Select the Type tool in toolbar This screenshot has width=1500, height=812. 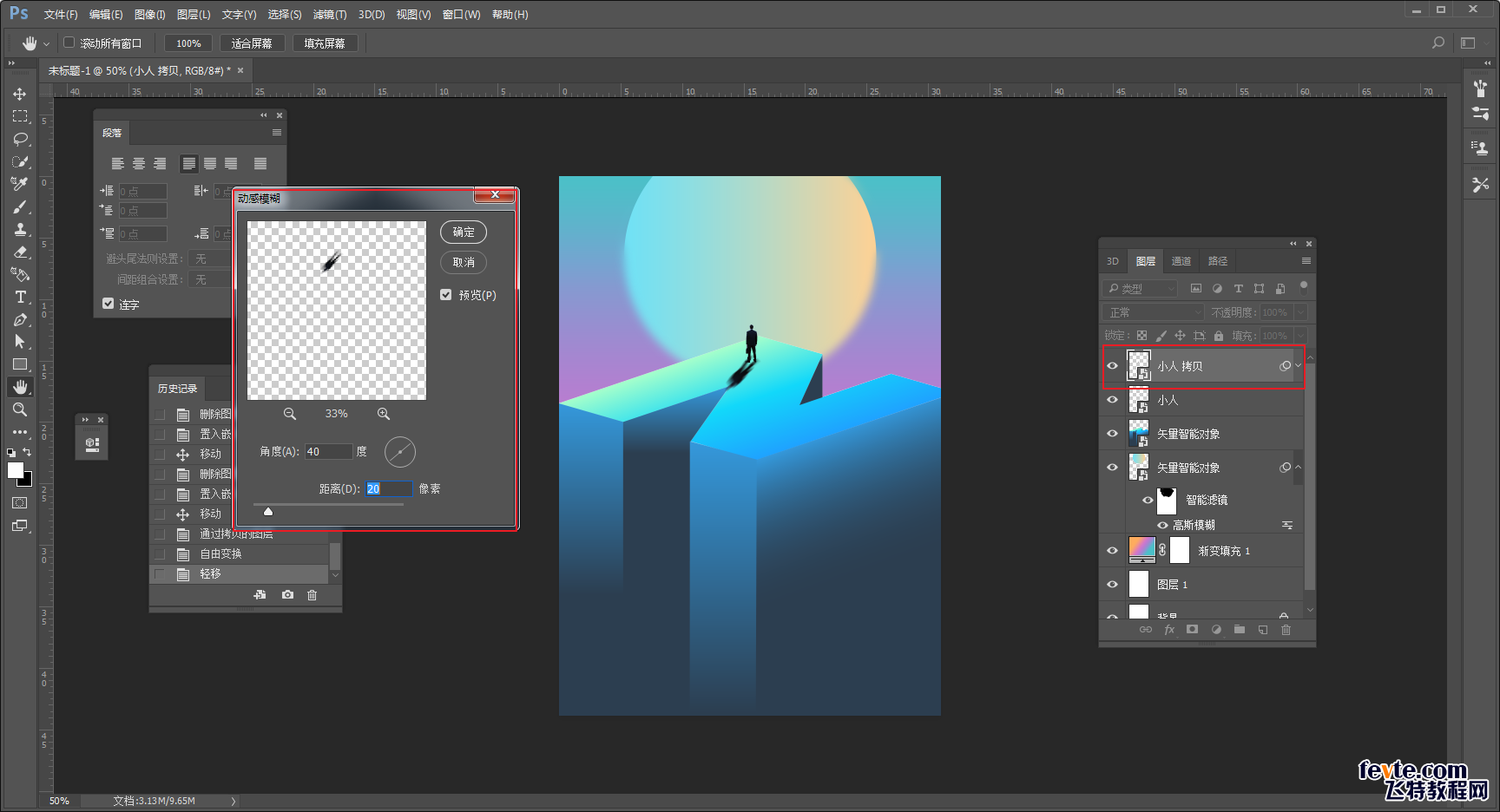(x=20, y=297)
